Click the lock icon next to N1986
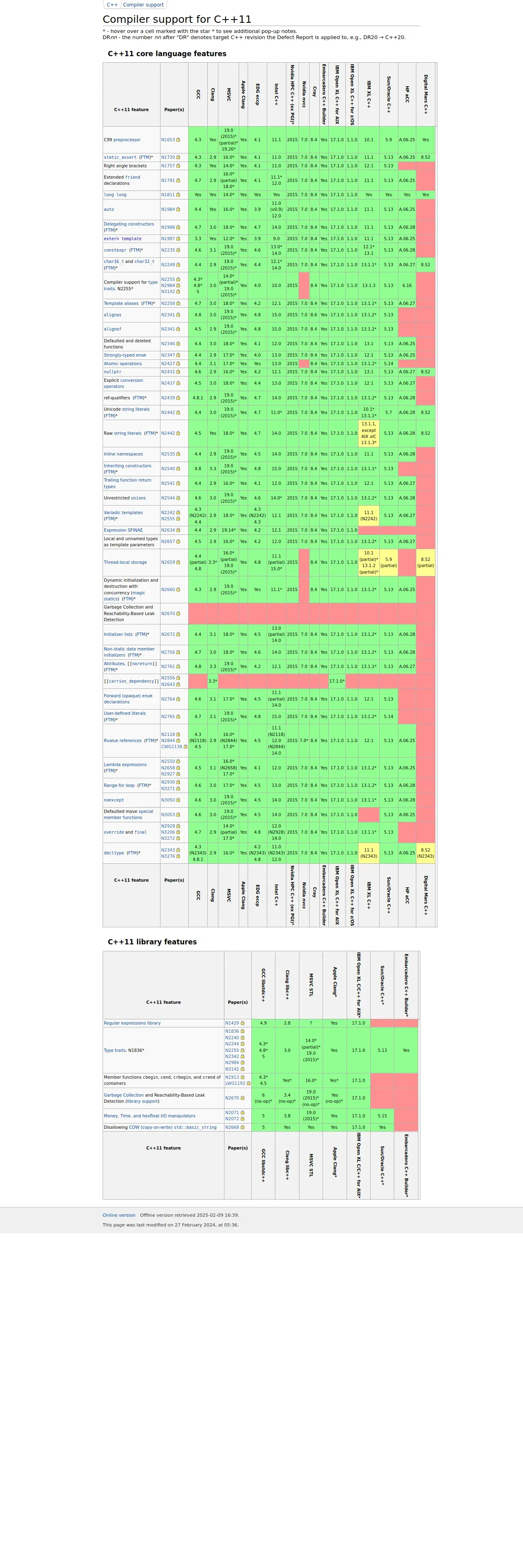This screenshot has height=1568, width=523. point(178,227)
